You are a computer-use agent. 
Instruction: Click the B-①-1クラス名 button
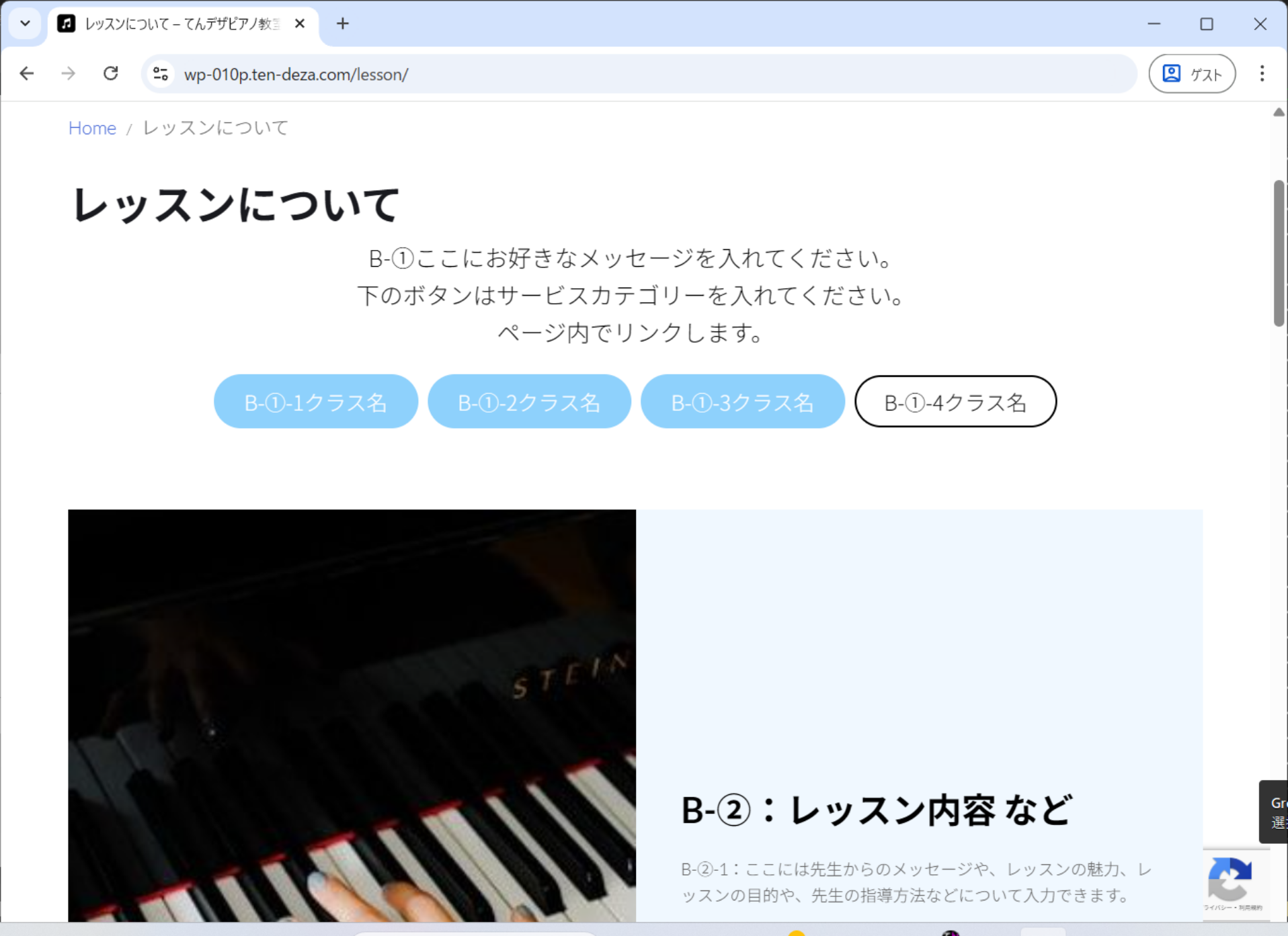tap(316, 402)
